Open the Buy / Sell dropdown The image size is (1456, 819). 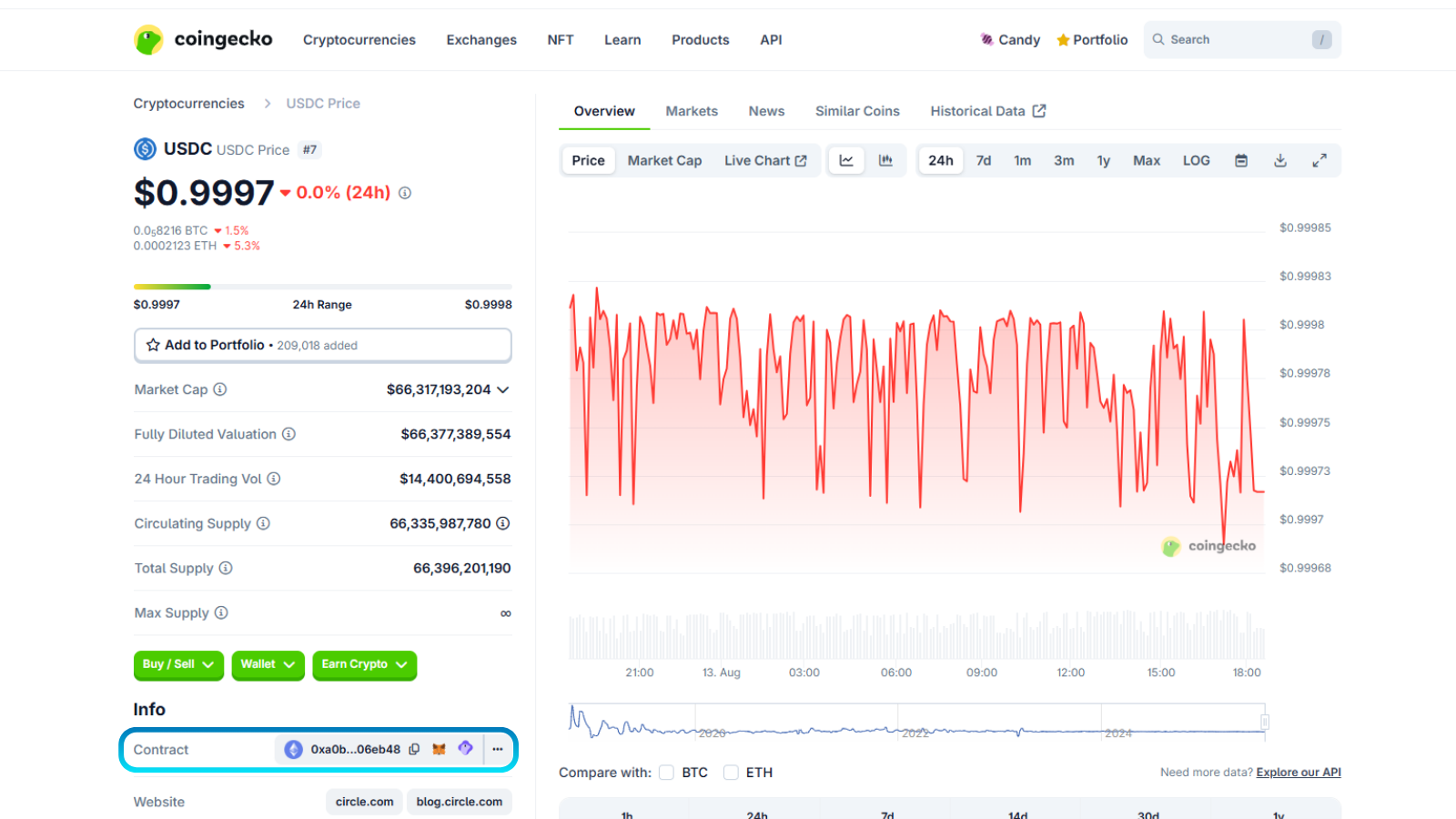coord(178,665)
